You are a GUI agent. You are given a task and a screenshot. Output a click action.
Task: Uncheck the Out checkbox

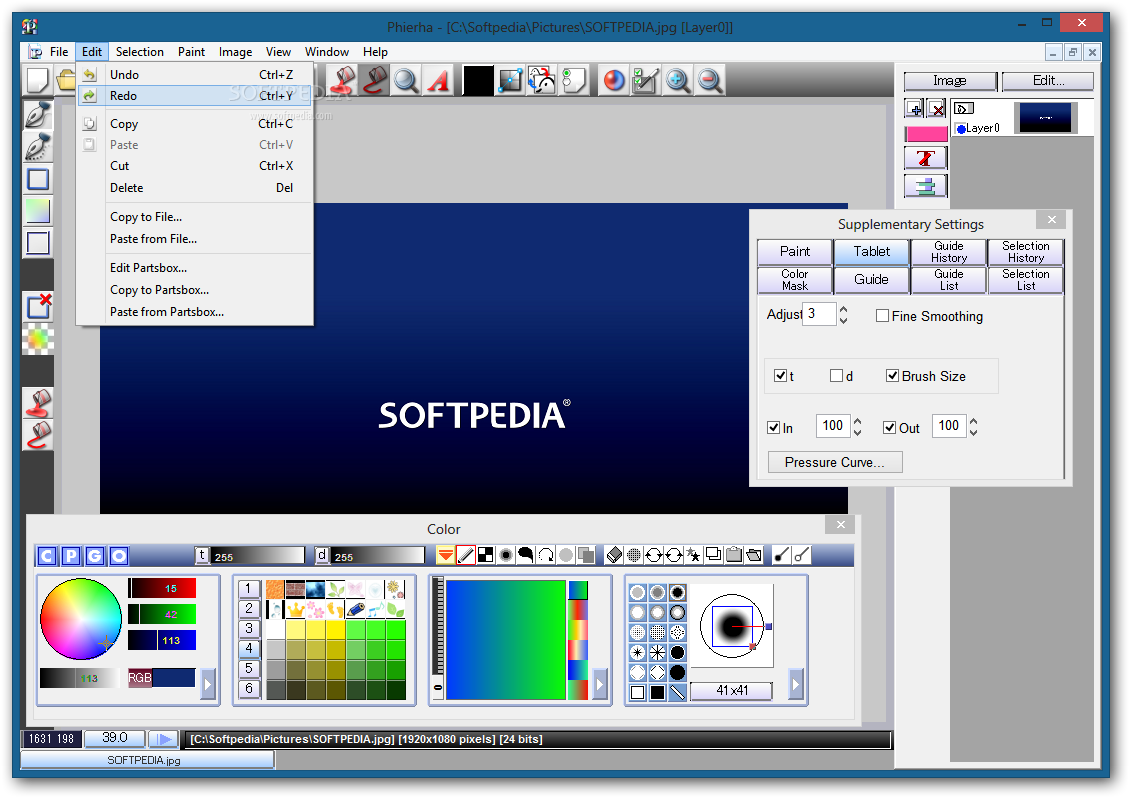click(x=889, y=427)
